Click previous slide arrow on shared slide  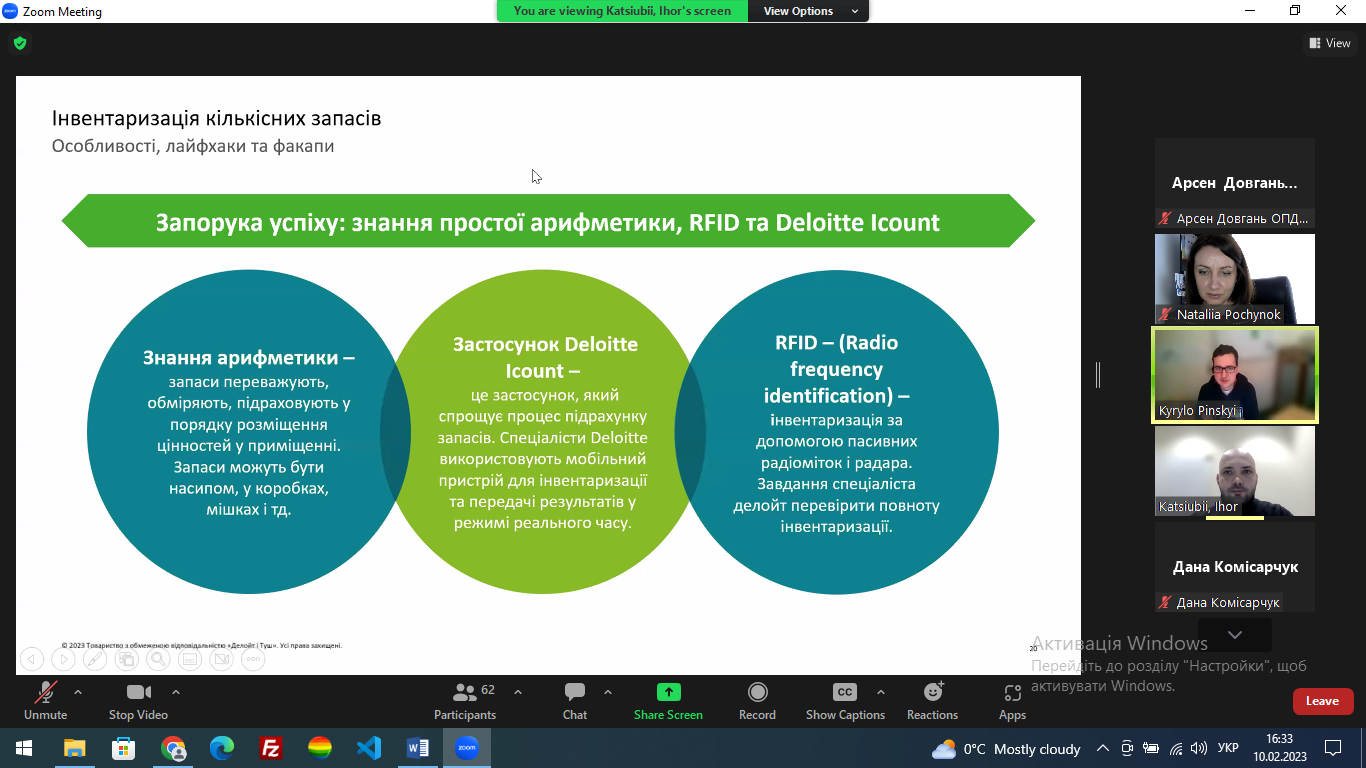[x=31, y=659]
